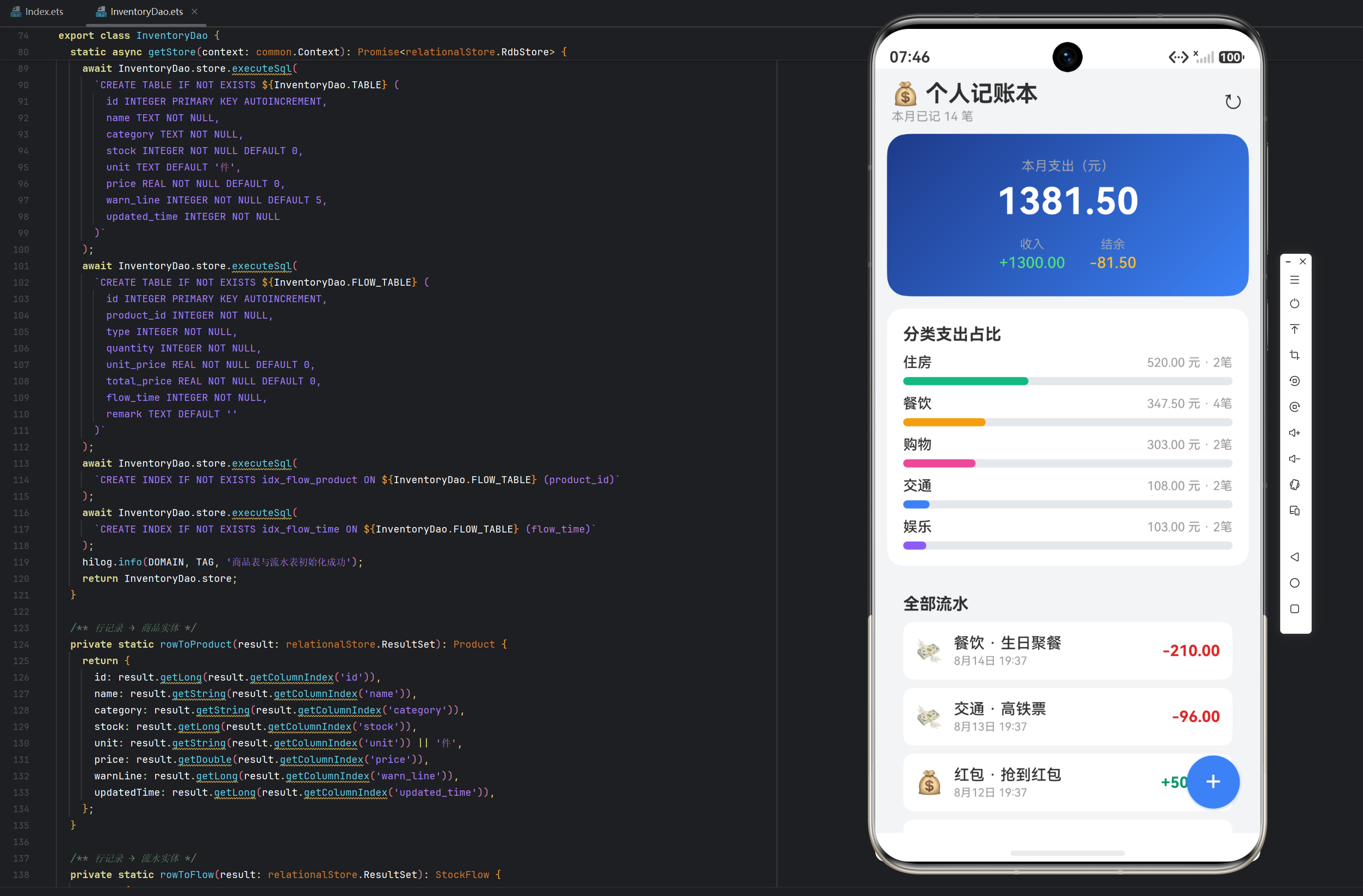The image size is (1363, 896).
Task: Click getDouble call on line 131
Action: pos(204,760)
